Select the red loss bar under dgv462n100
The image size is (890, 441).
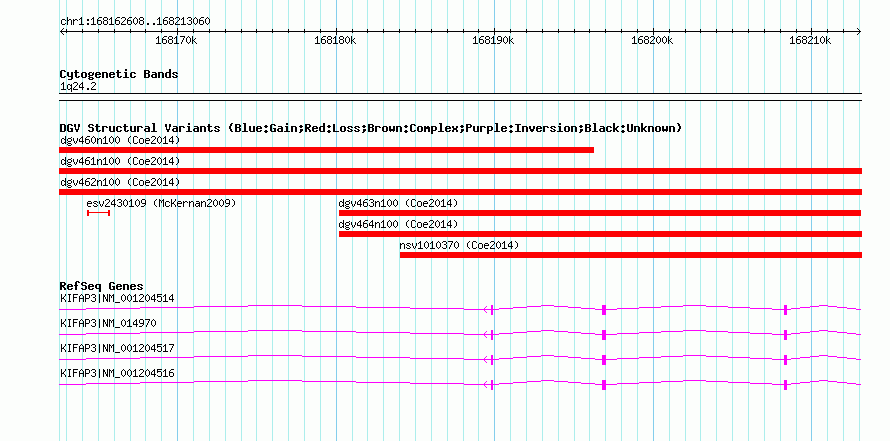pyautogui.click(x=460, y=192)
